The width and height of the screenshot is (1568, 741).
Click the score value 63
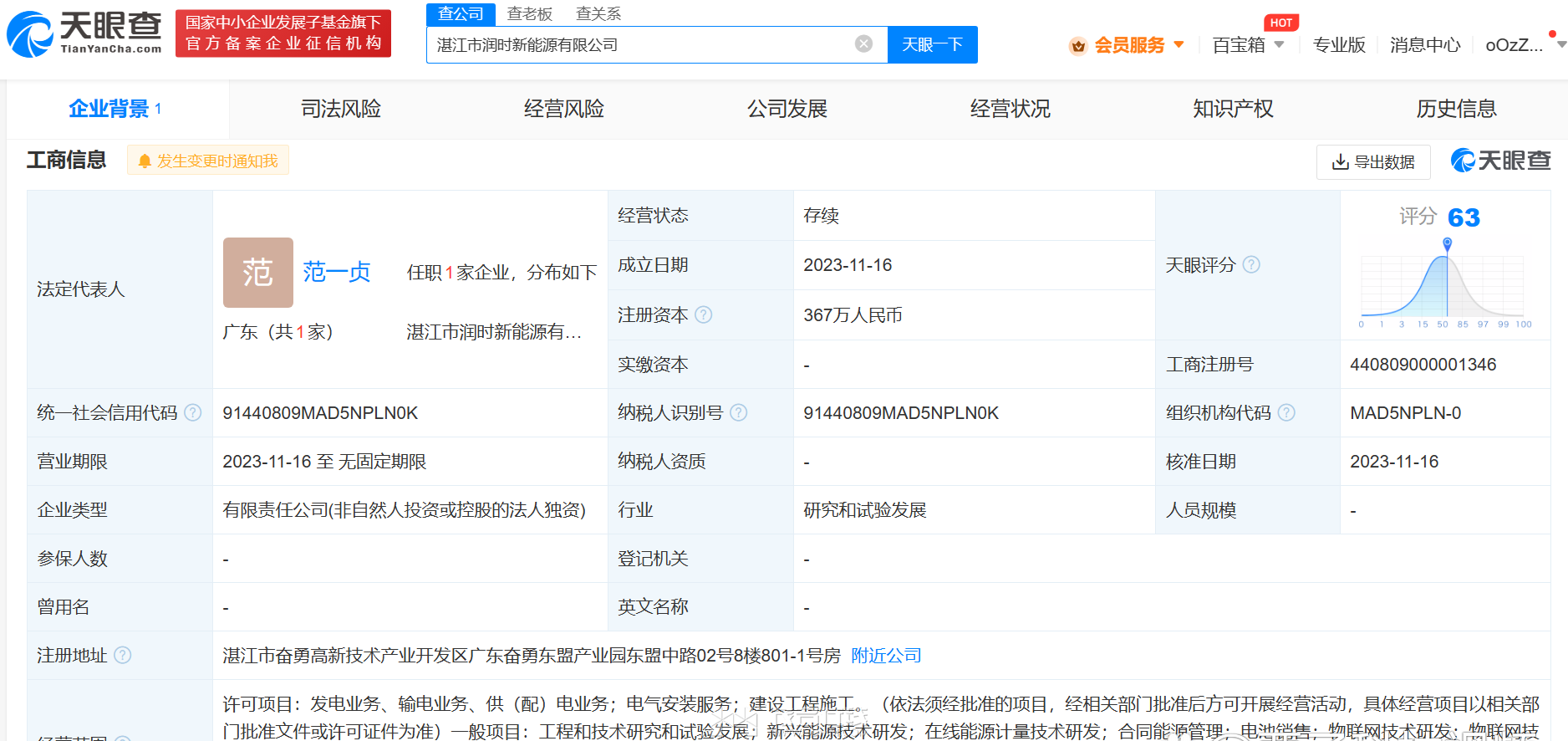click(x=1464, y=217)
